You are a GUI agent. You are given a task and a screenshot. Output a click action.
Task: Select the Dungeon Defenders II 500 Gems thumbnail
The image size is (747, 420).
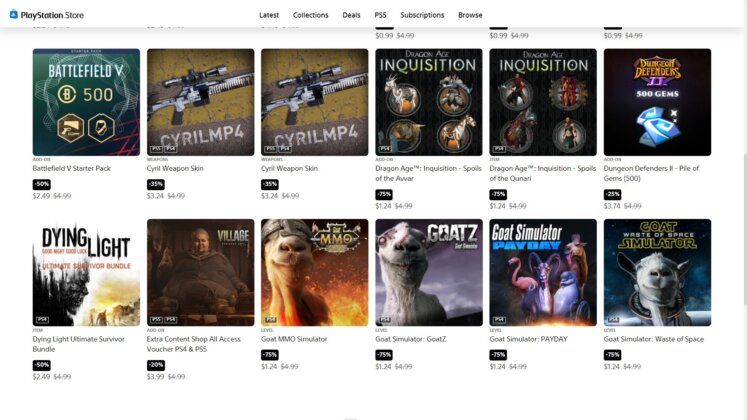tap(657, 102)
